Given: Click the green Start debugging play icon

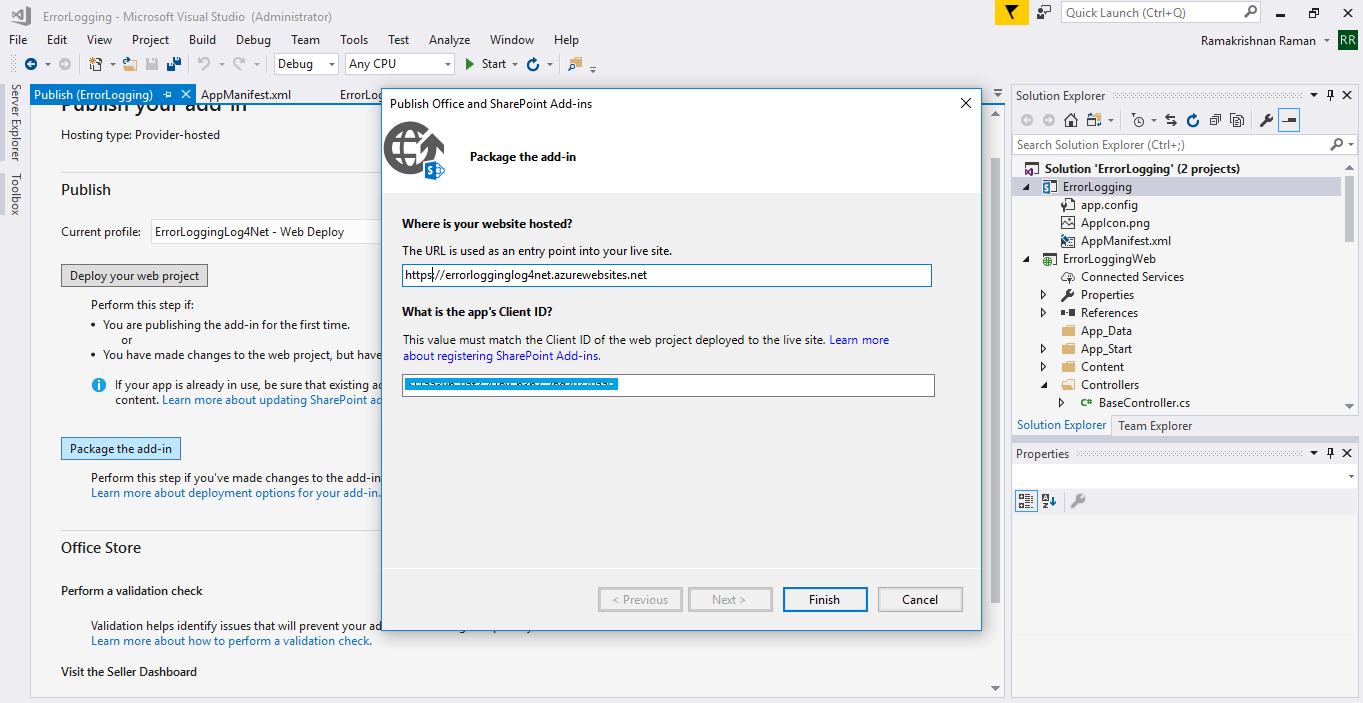Looking at the screenshot, I should (470, 64).
